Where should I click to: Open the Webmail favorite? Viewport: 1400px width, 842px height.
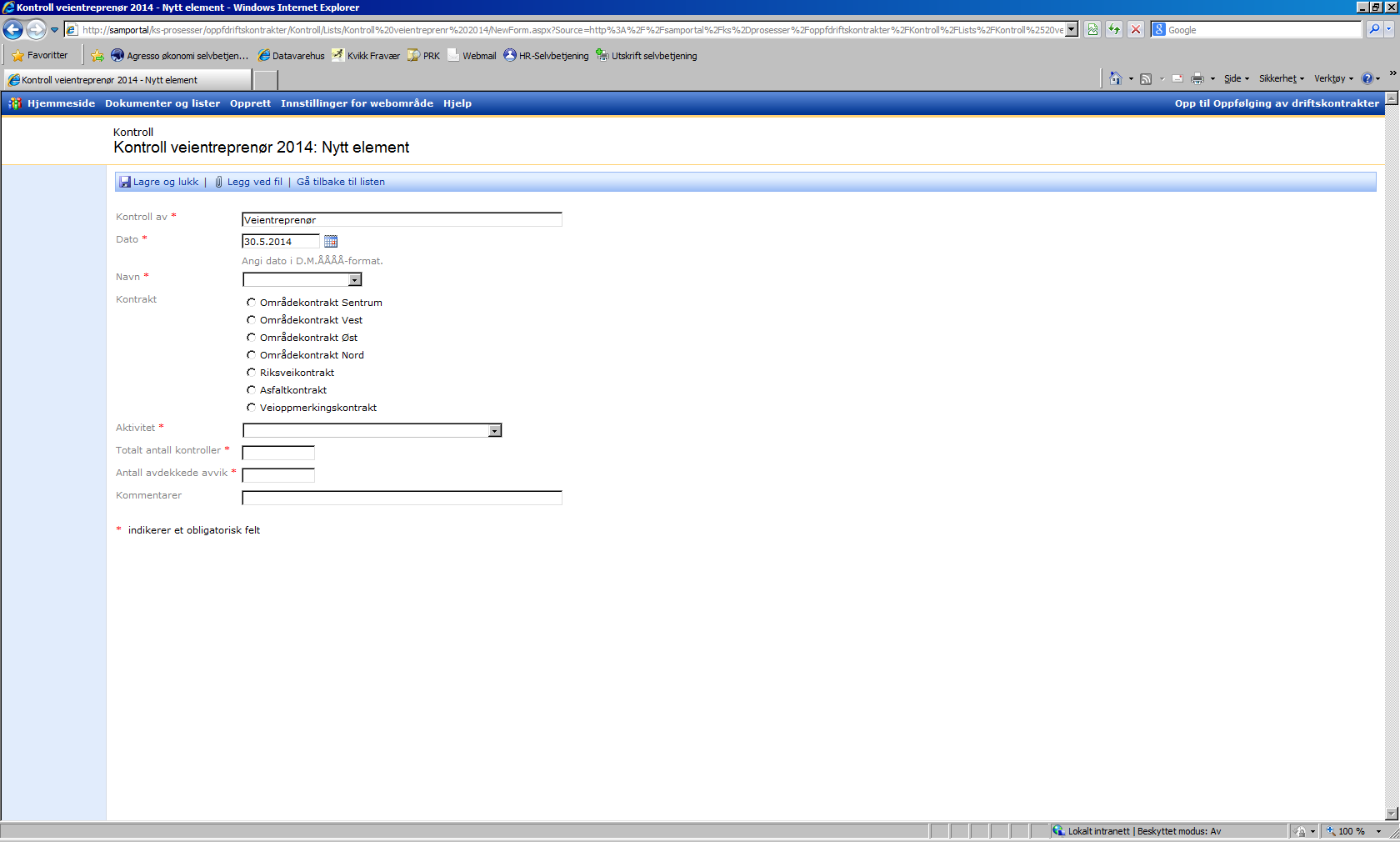click(472, 56)
